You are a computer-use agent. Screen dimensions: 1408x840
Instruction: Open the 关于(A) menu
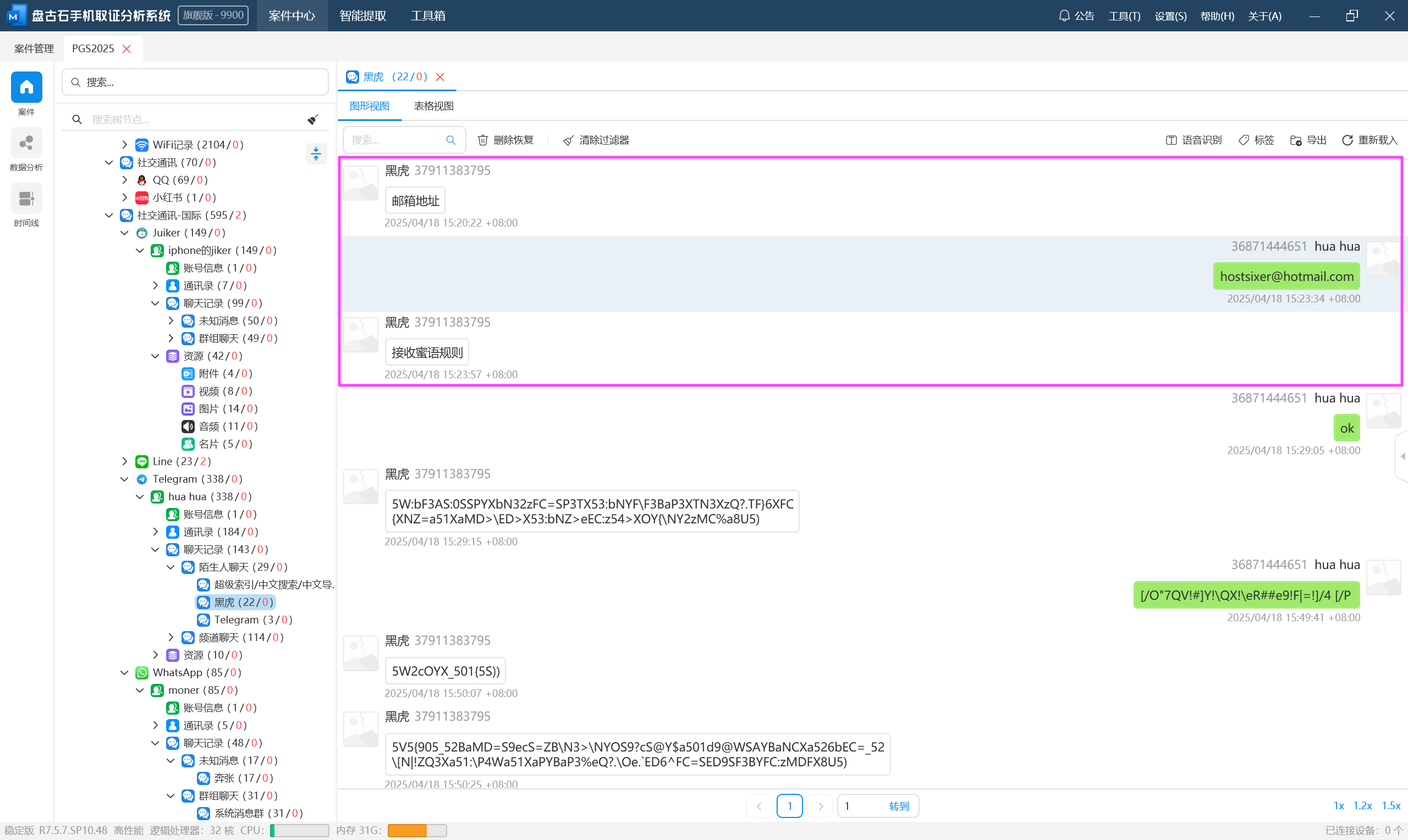pyautogui.click(x=1264, y=16)
